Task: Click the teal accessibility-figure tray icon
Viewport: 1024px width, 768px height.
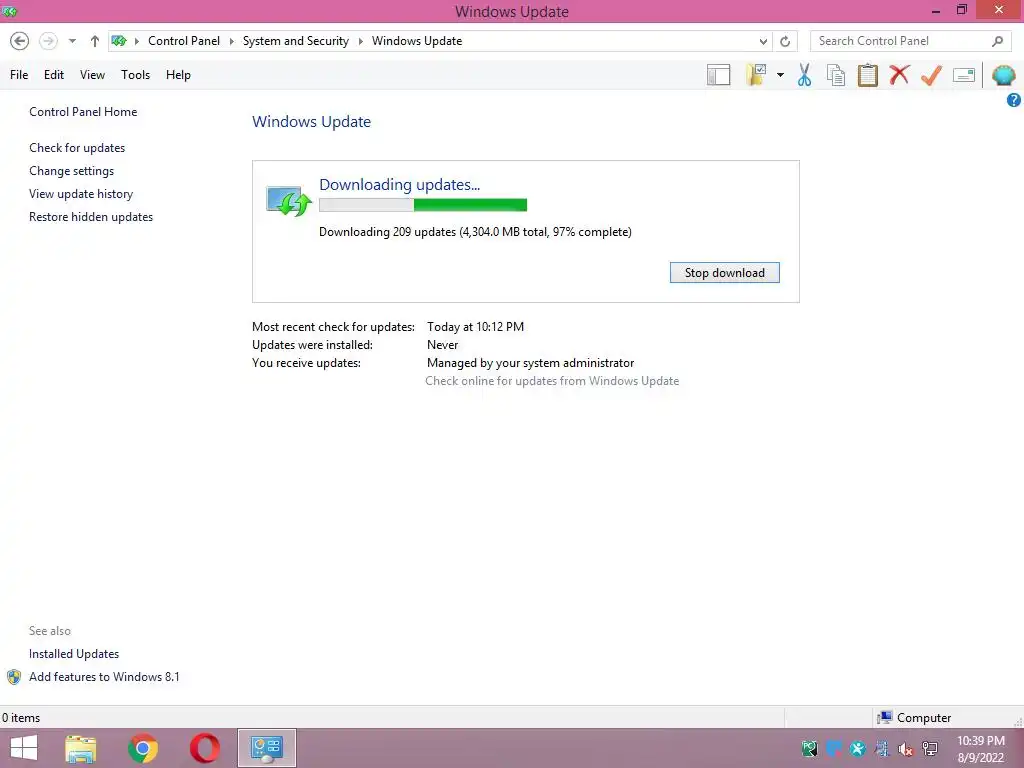Action: (857, 748)
